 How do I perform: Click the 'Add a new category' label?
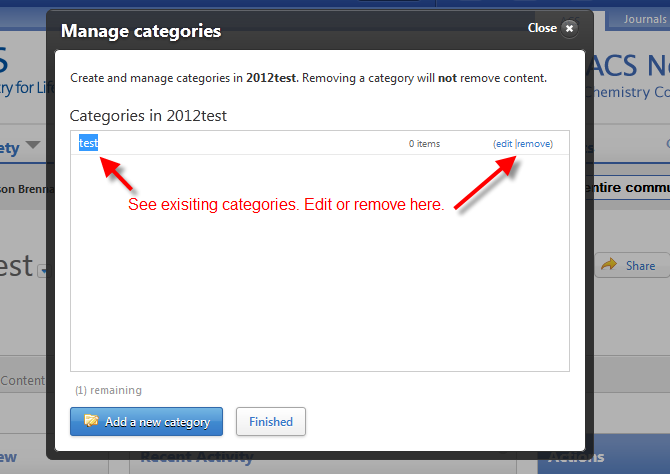[157, 422]
